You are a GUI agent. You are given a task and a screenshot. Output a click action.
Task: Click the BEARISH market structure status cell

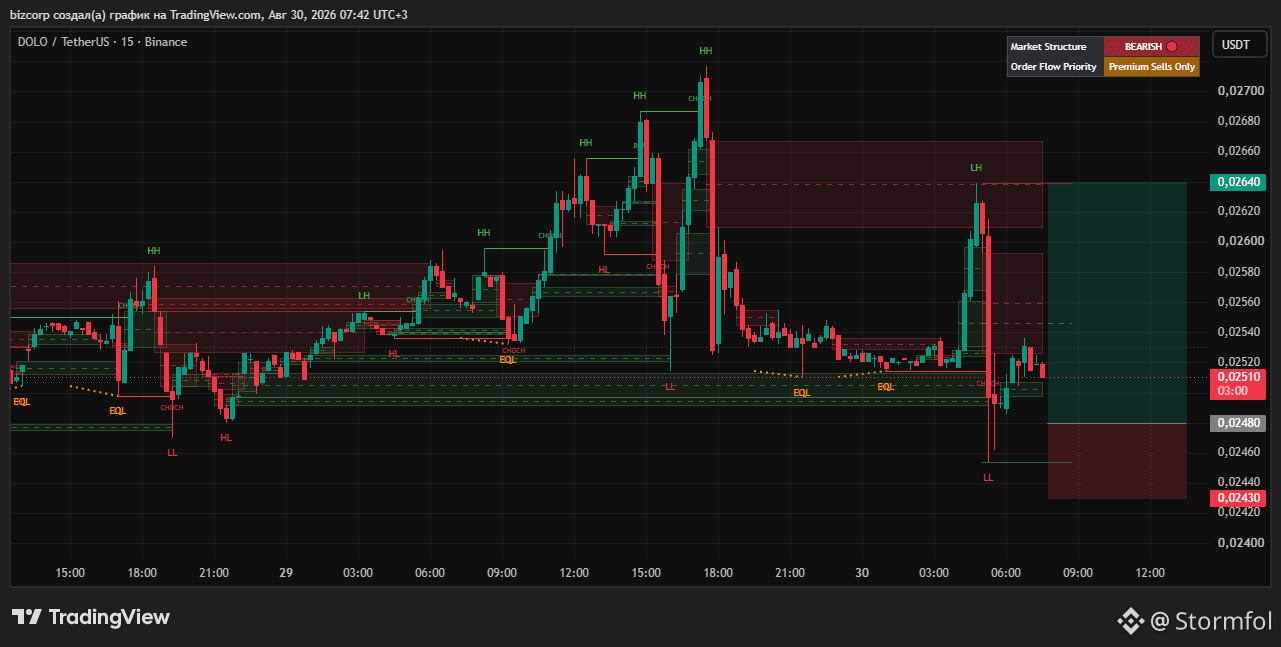point(1153,46)
